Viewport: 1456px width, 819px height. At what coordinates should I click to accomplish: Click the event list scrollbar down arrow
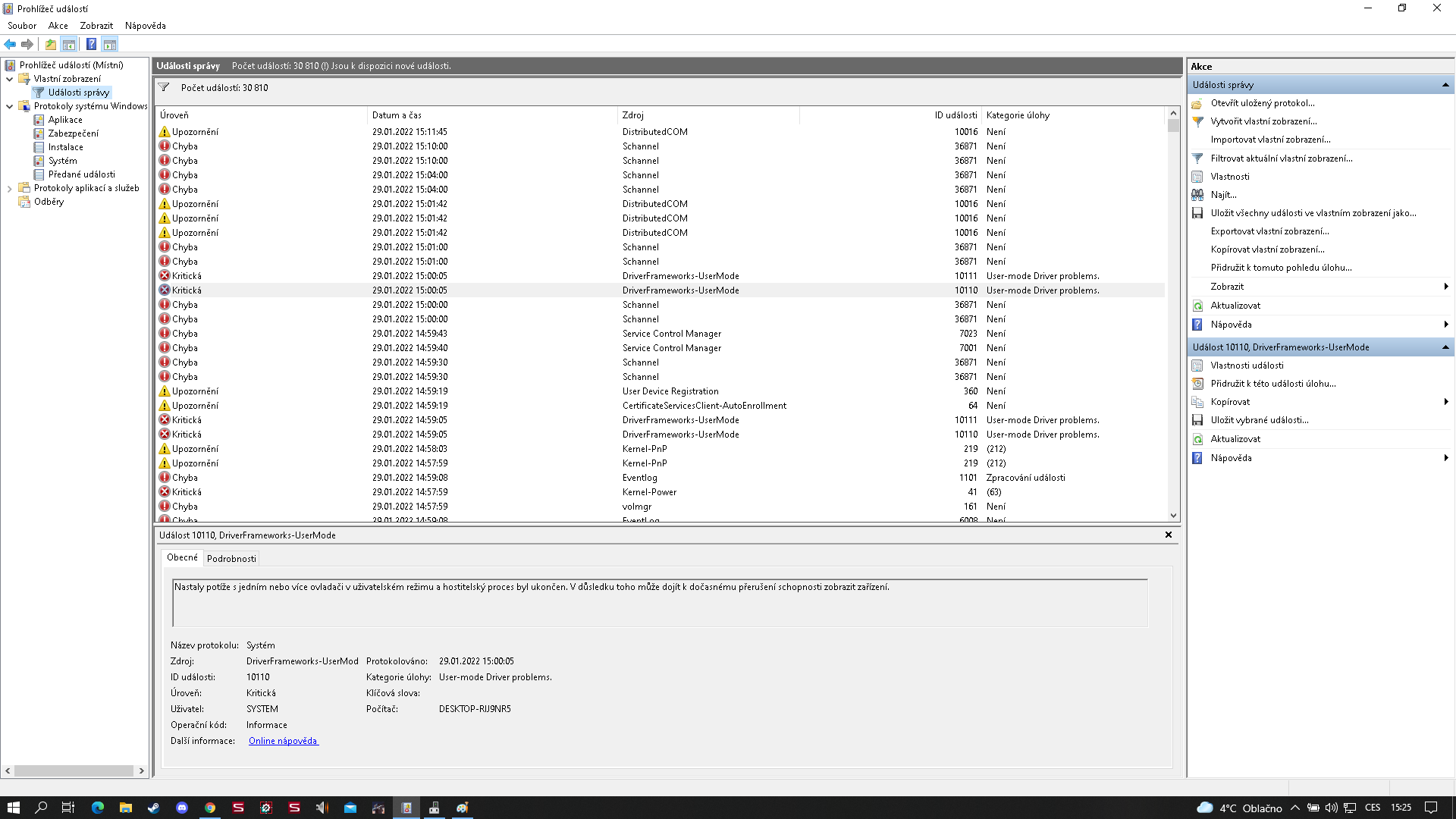coord(1173,516)
